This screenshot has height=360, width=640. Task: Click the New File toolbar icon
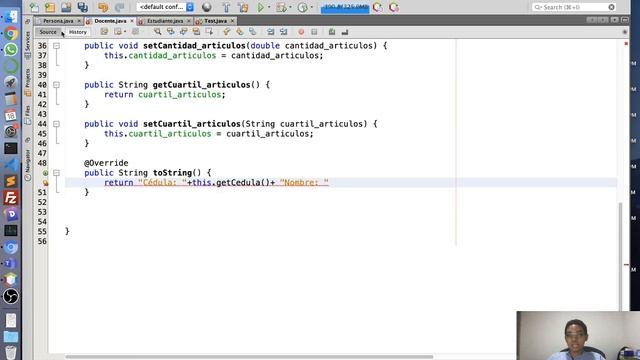pyautogui.click(x=34, y=7)
